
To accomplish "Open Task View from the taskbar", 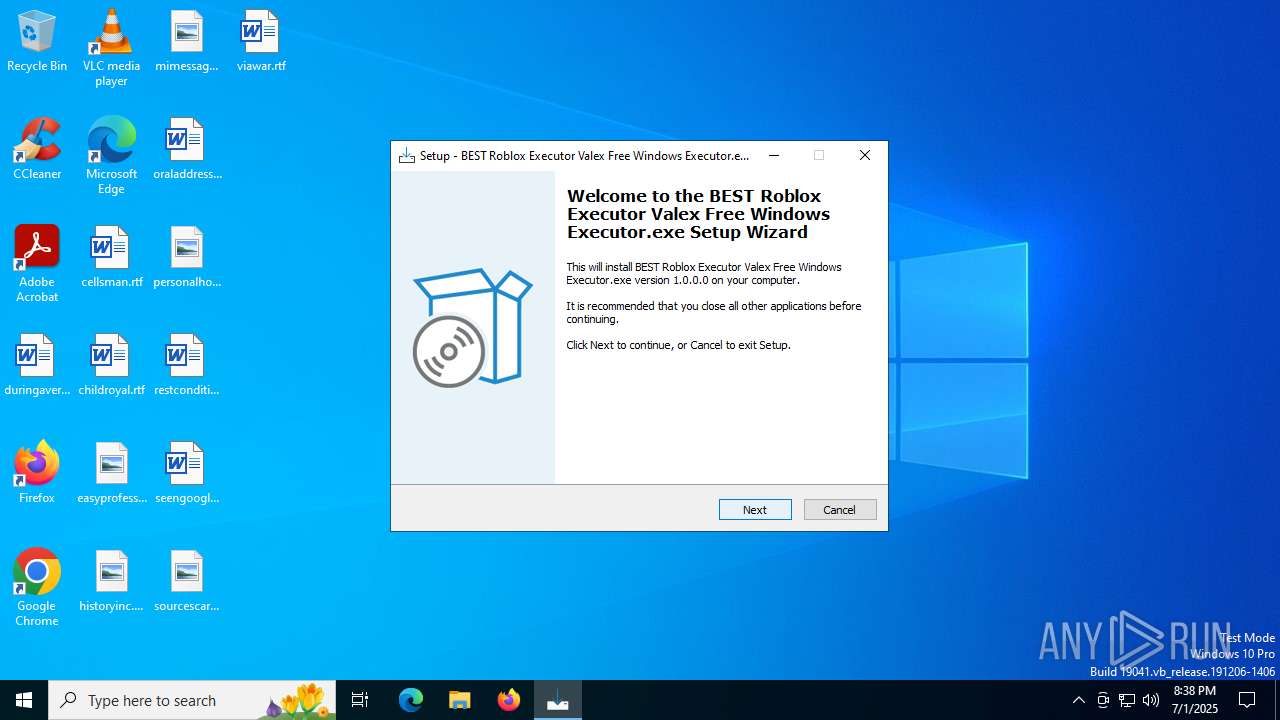I will point(360,700).
